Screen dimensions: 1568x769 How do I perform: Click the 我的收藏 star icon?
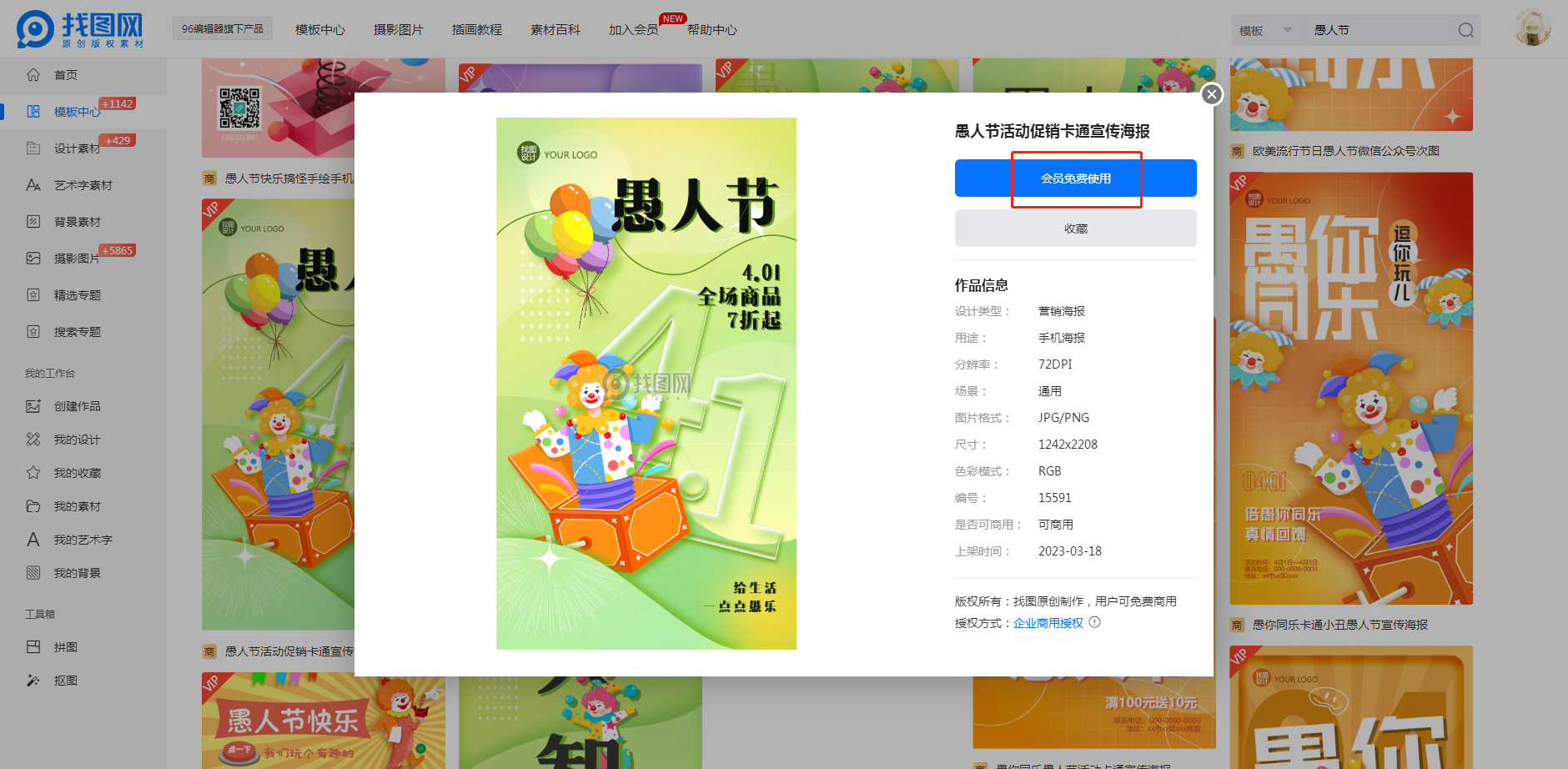tap(33, 473)
